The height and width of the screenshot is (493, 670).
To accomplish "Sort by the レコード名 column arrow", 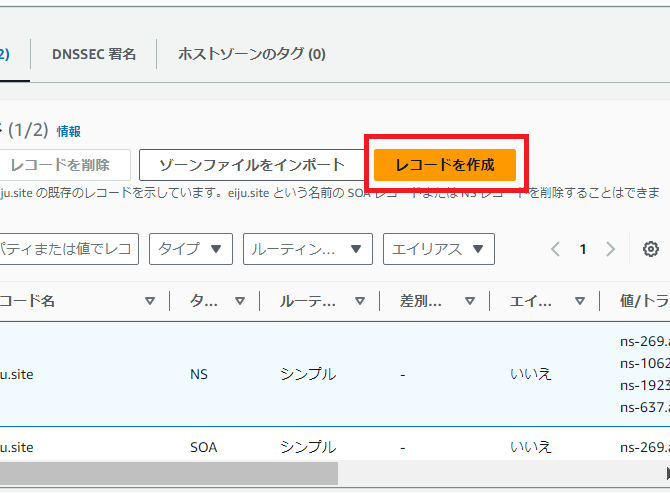I will (x=150, y=301).
